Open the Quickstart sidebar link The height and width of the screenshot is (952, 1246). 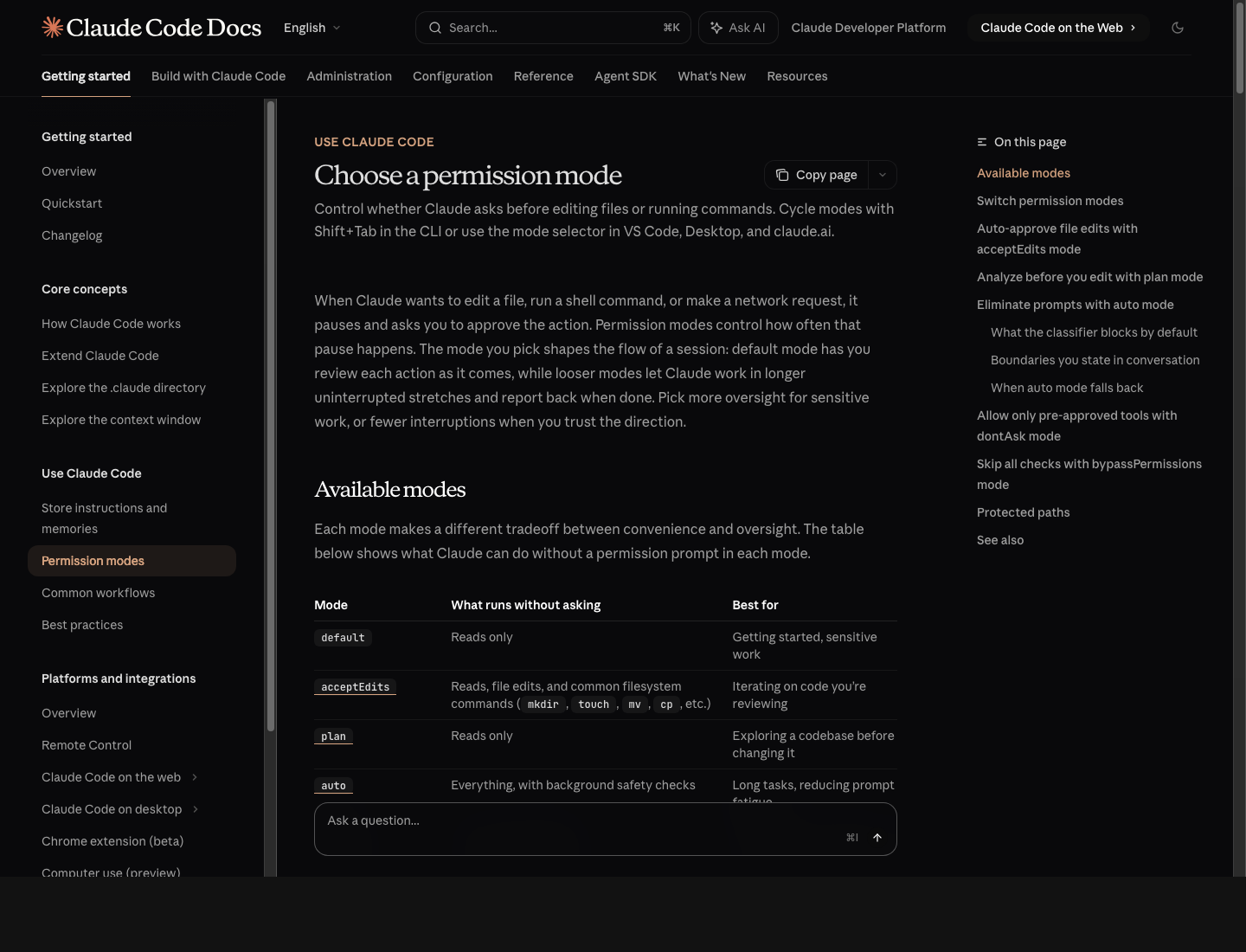point(72,203)
